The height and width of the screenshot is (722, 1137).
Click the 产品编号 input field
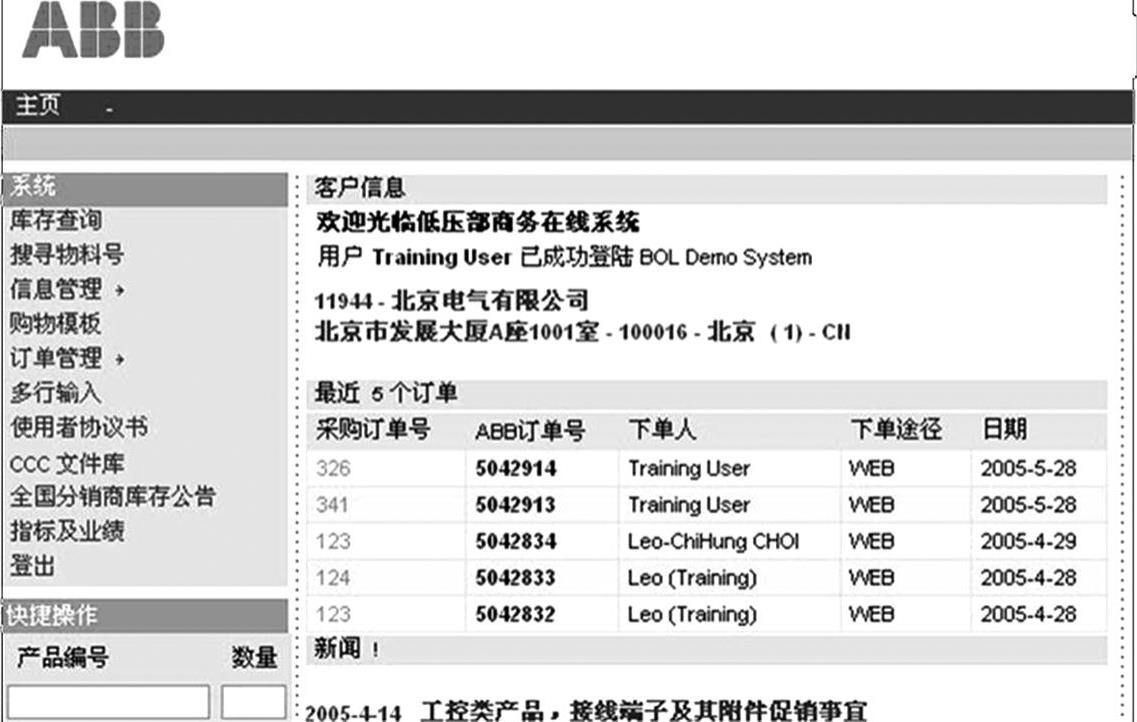(109, 702)
